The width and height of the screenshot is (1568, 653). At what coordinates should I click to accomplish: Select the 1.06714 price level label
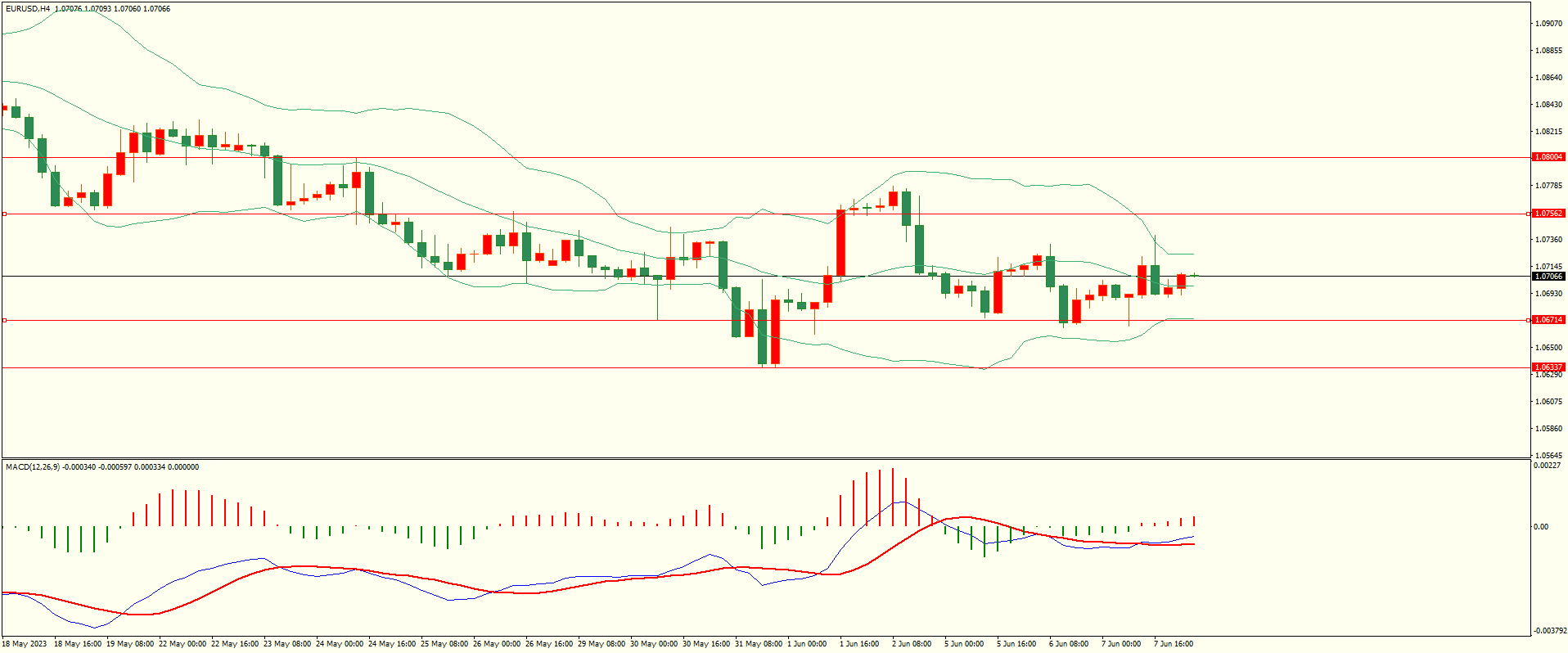coord(1548,320)
